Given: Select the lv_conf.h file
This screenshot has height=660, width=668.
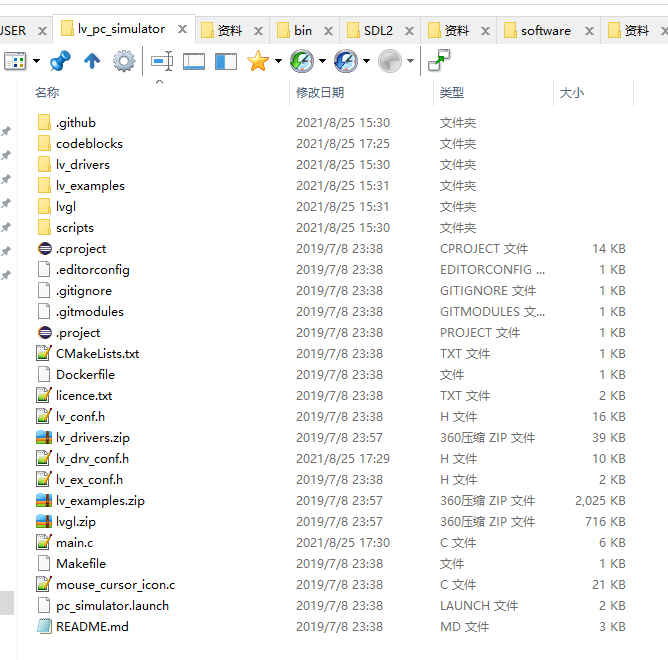Looking at the screenshot, I should (x=81, y=417).
